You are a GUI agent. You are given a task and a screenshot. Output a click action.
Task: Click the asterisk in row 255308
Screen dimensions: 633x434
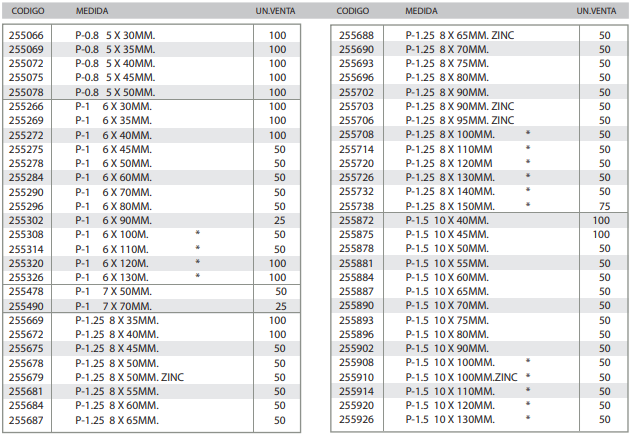198,234
